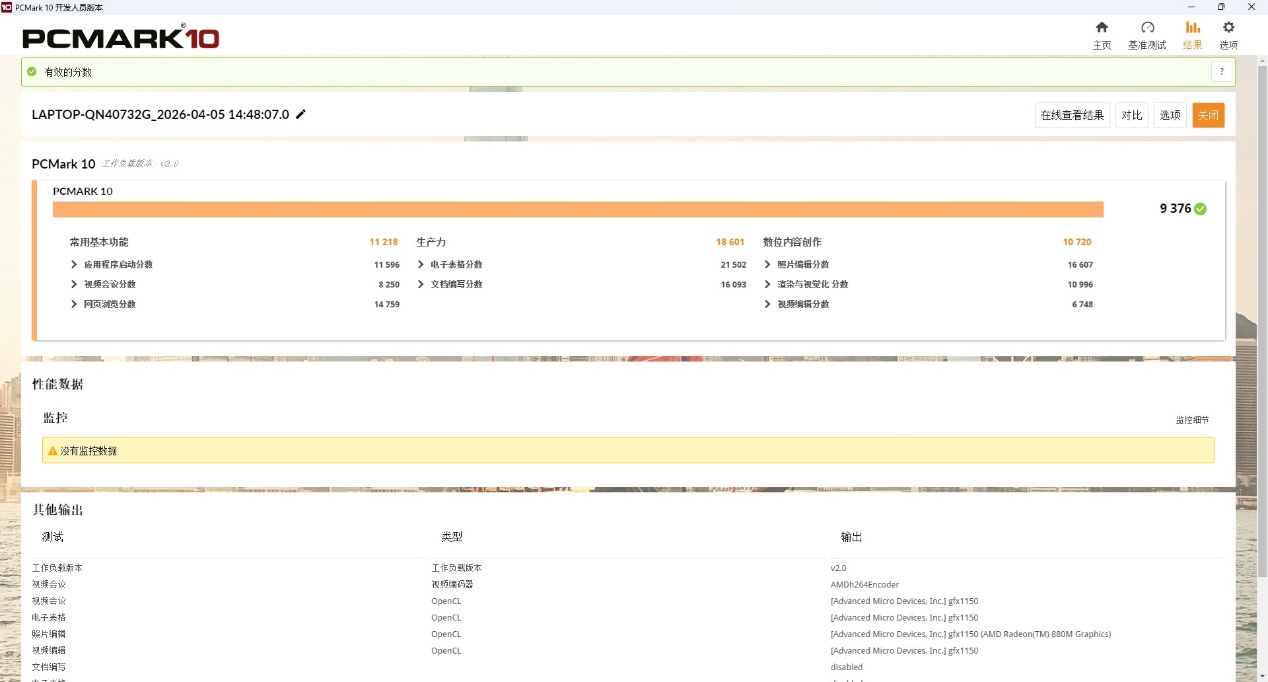Click the orange 关闭 button

click(x=1208, y=115)
